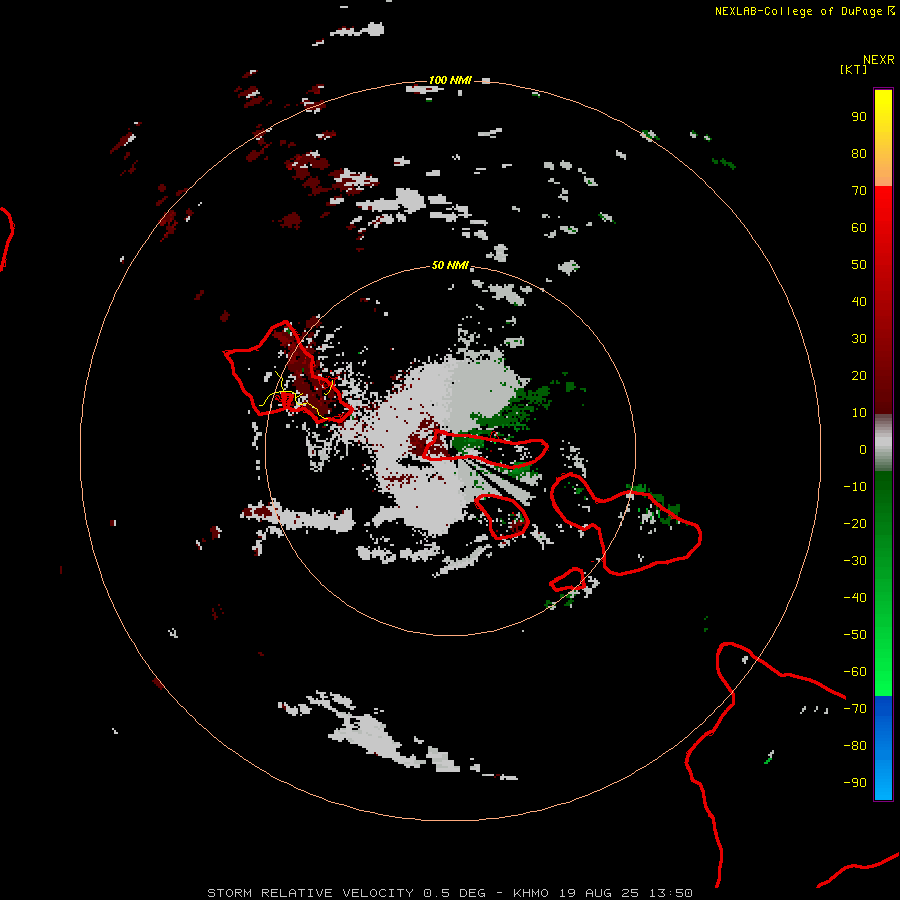Click the positive 90 scale value
900x900 pixels.
(859, 117)
